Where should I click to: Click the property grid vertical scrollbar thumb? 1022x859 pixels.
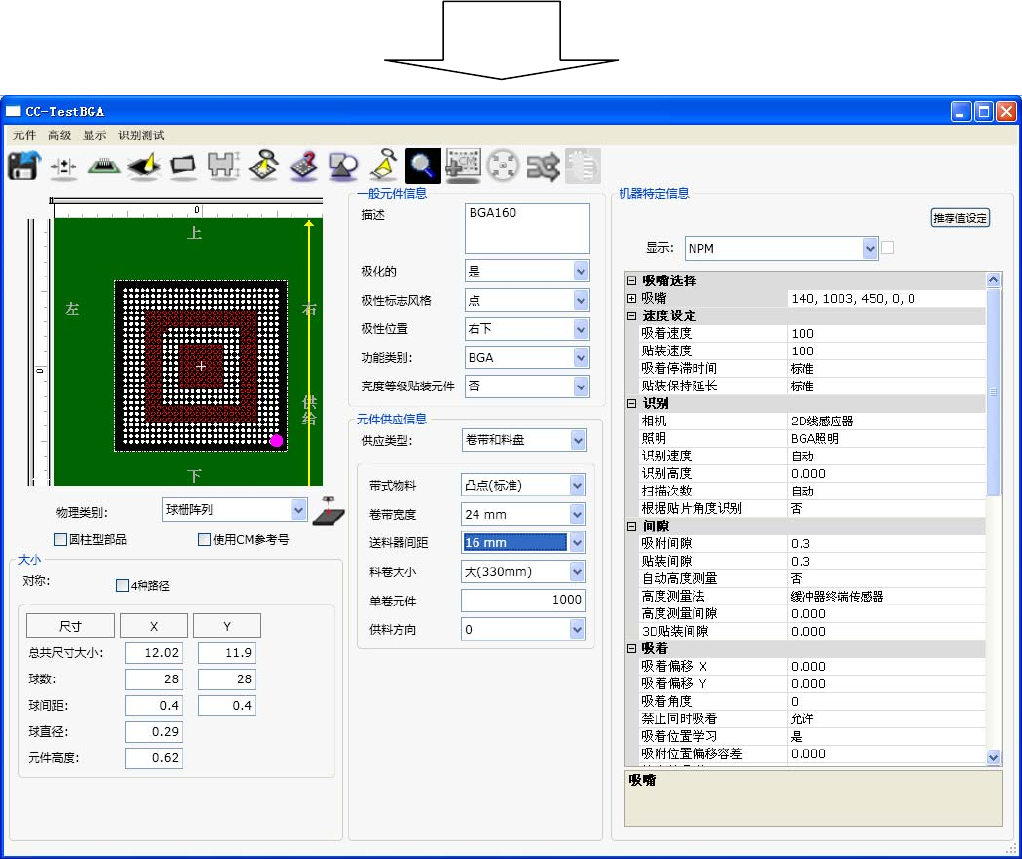click(x=993, y=390)
